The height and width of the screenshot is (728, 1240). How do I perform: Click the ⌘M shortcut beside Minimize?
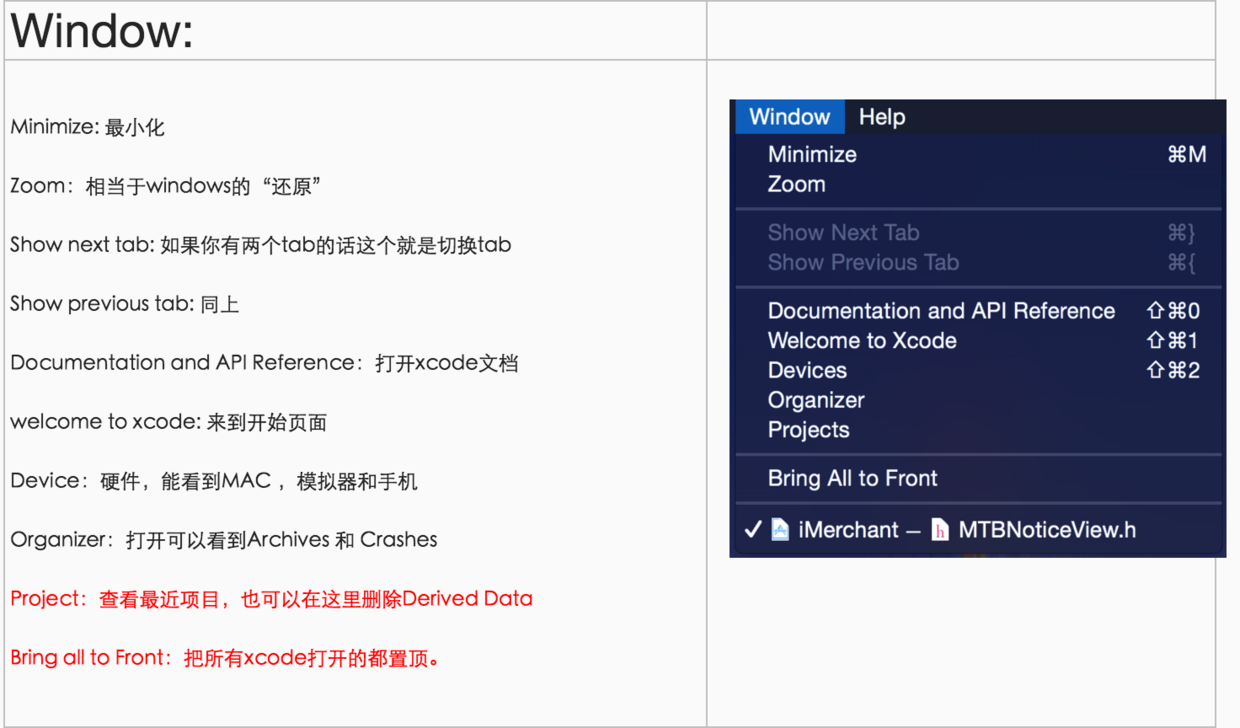tap(1187, 154)
